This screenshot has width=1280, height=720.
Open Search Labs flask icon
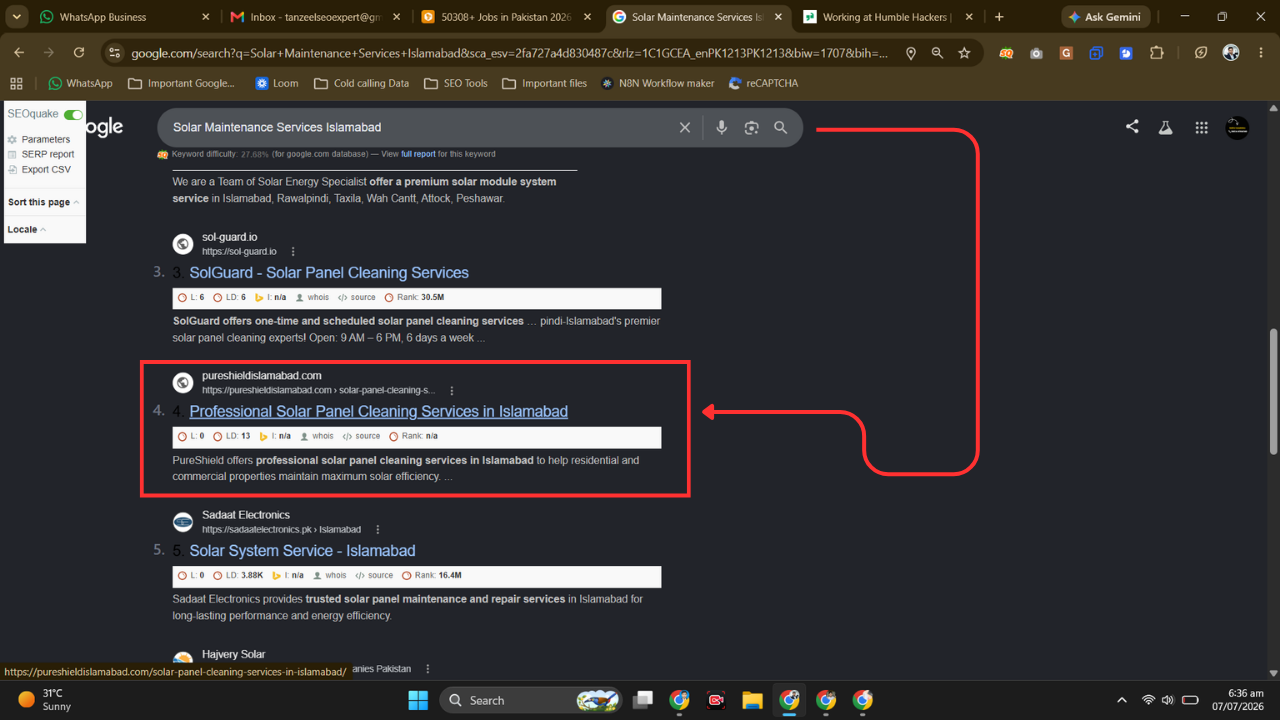(1165, 127)
